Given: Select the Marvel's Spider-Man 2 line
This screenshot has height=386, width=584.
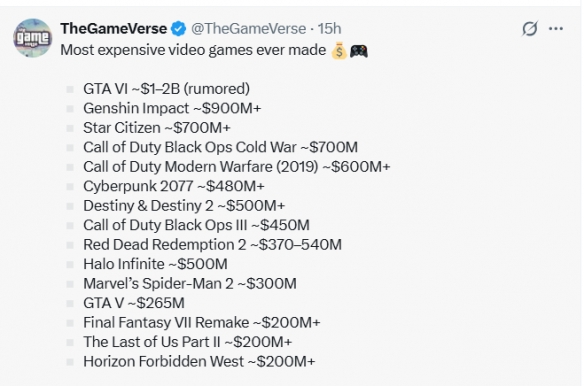Looking at the screenshot, I should point(190,284).
